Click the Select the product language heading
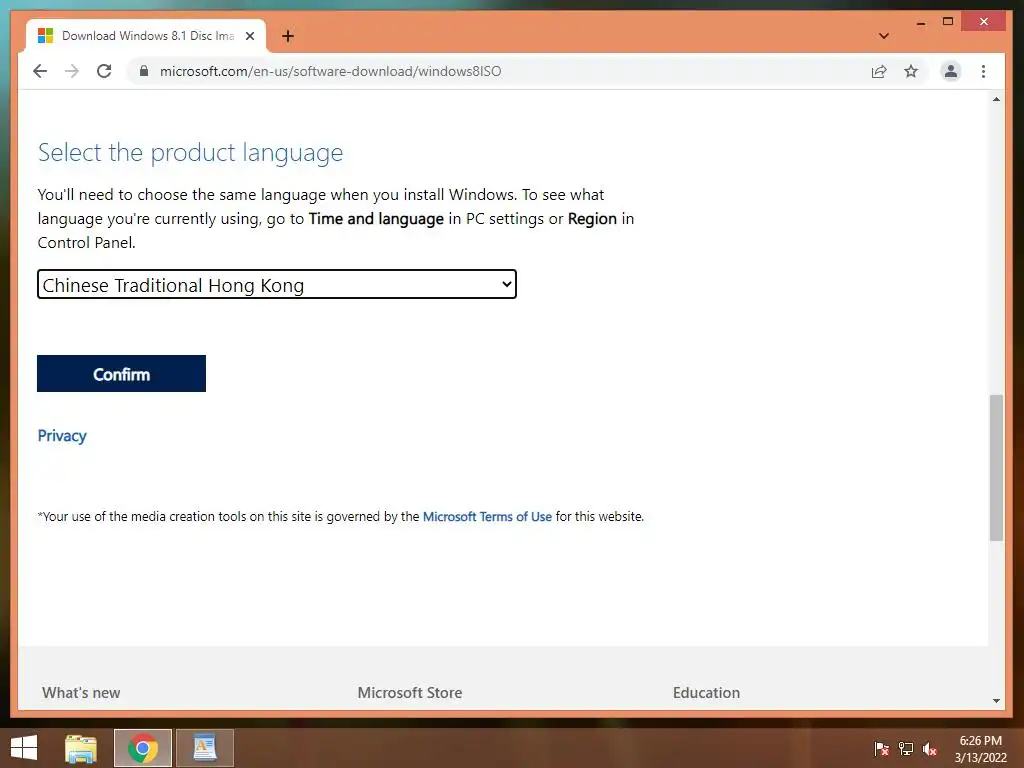This screenshot has width=1024, height=768. pos(190,153)
